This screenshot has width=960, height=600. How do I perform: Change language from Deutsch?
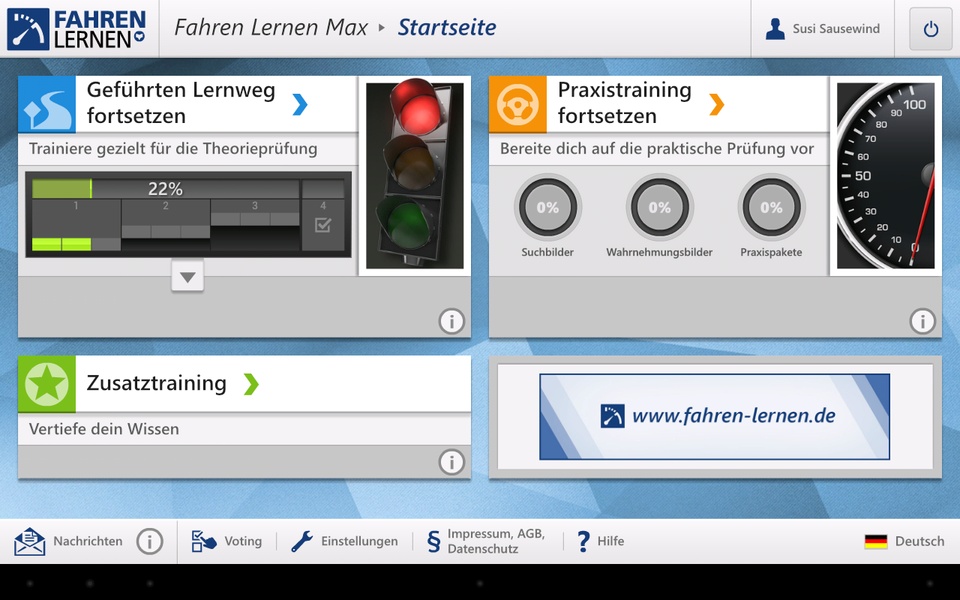pos(919,541)
